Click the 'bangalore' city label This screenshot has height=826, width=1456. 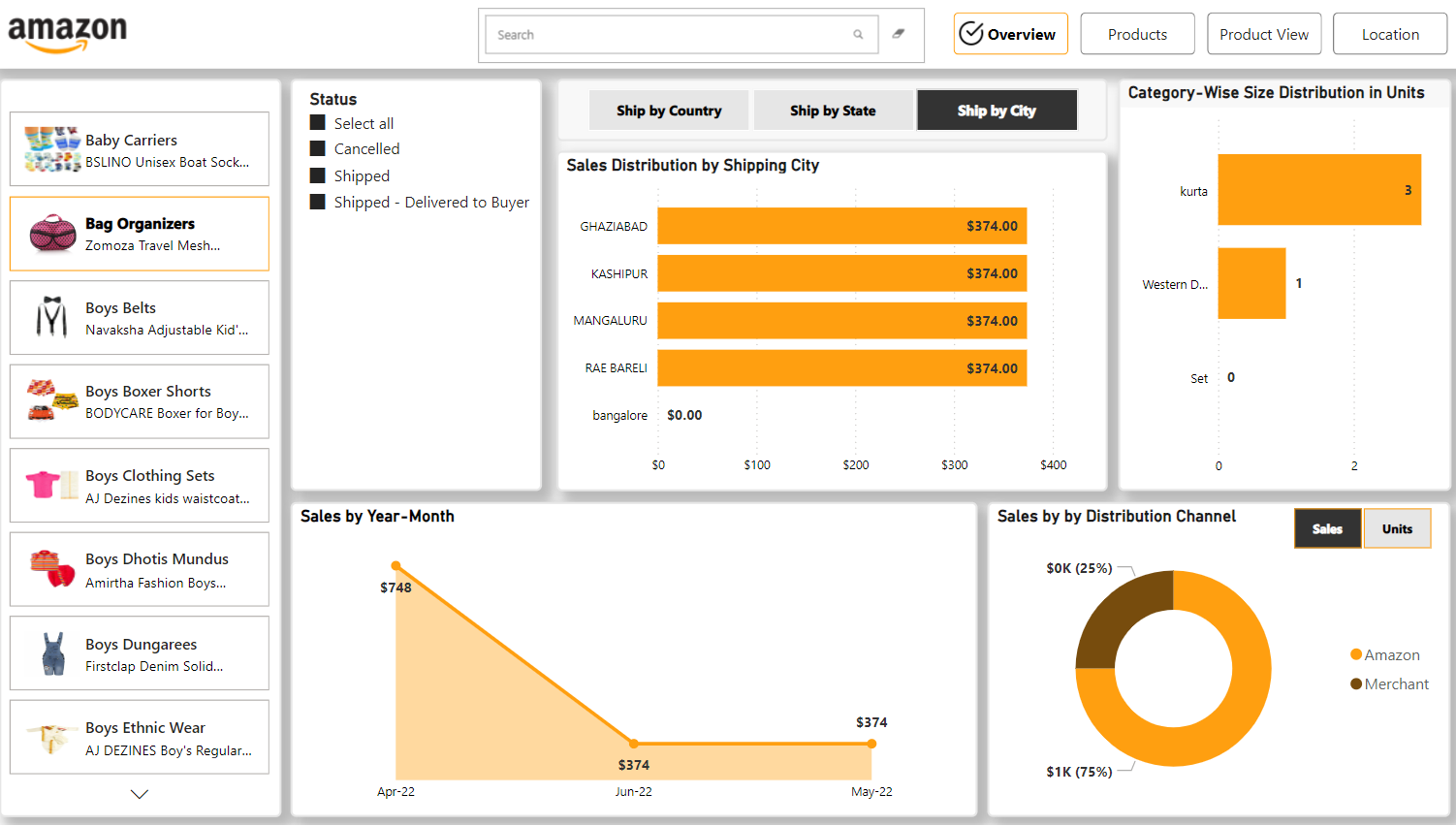coord(620,415)
